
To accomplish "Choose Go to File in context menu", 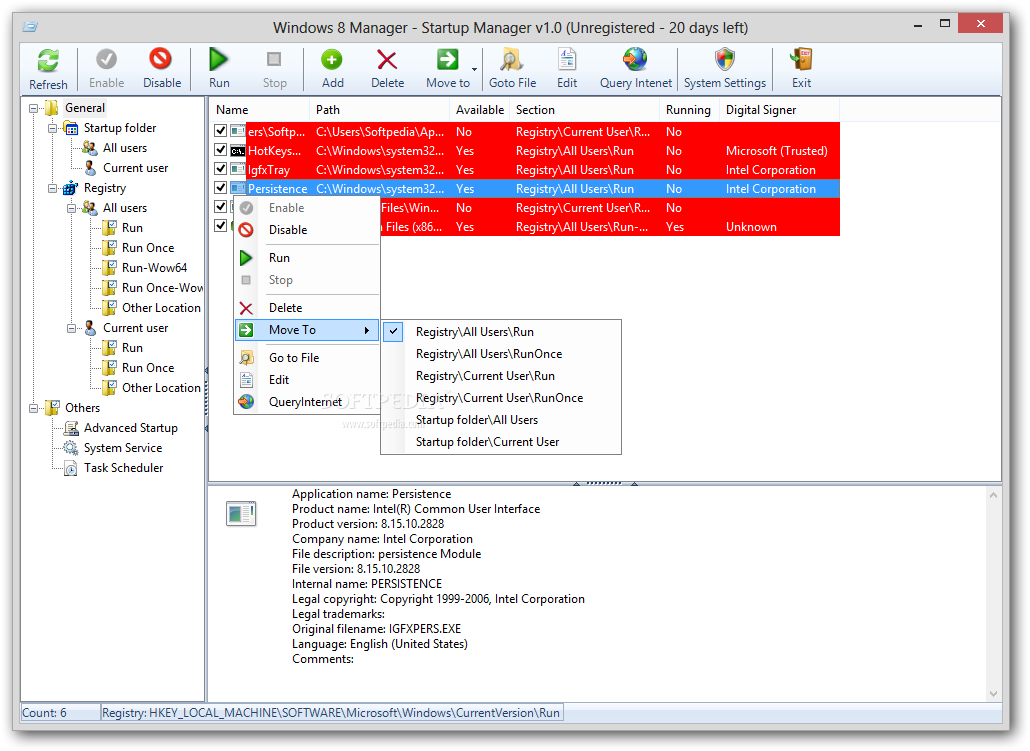I will point(307,357).
